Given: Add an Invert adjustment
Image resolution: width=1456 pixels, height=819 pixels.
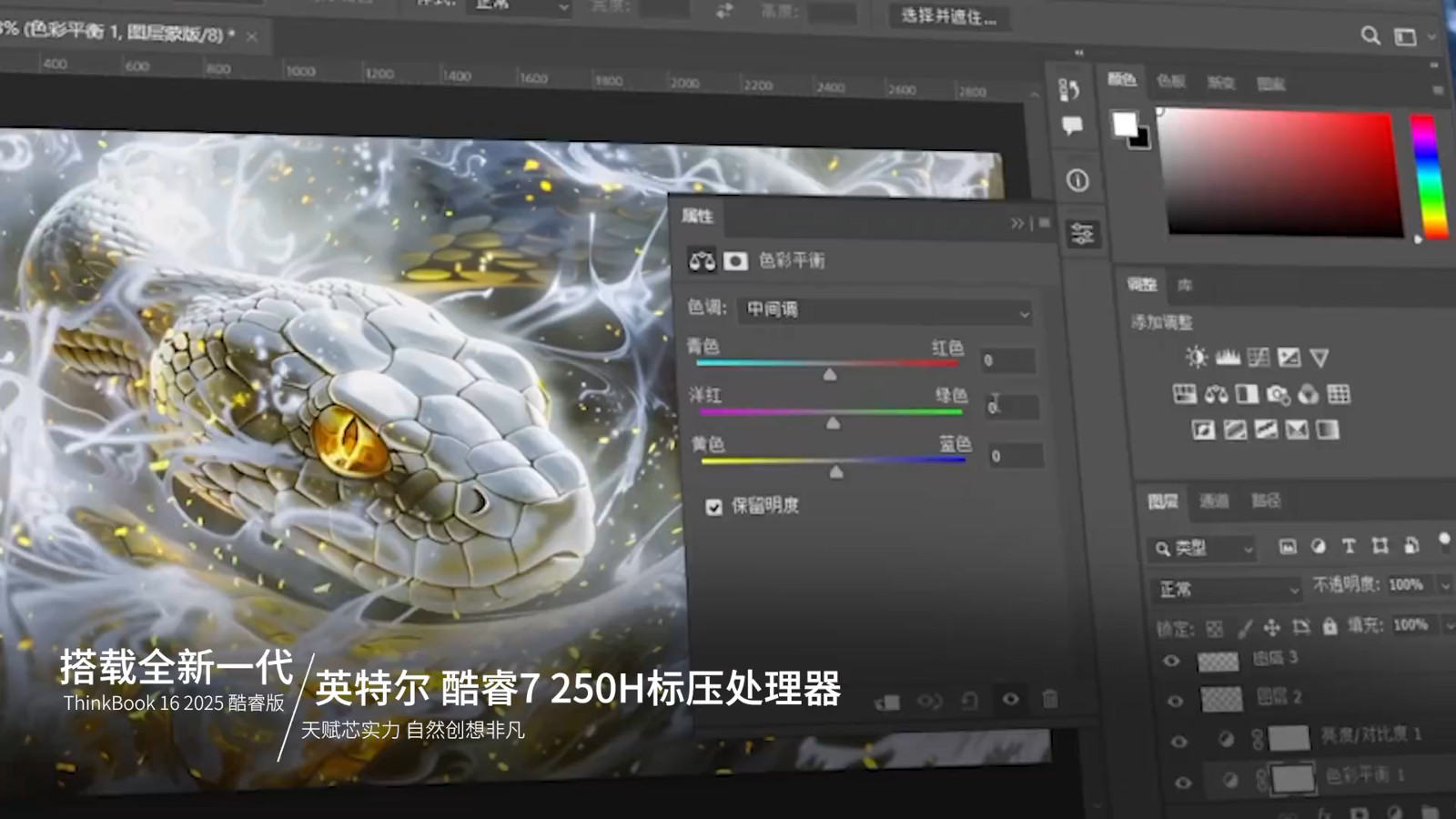Looking at the screenshot, I should 1203,430.
